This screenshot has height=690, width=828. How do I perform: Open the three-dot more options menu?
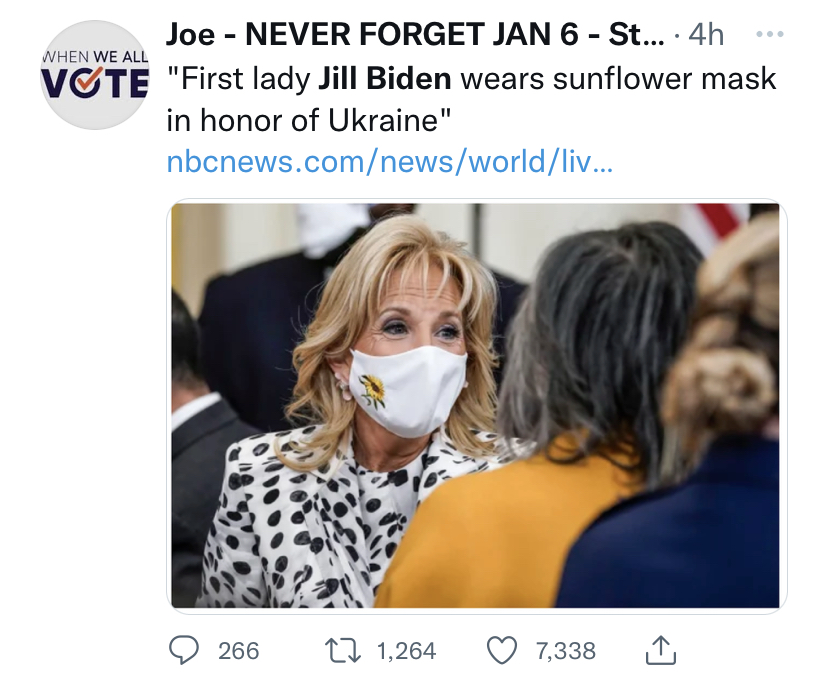[x=768, y=34]
